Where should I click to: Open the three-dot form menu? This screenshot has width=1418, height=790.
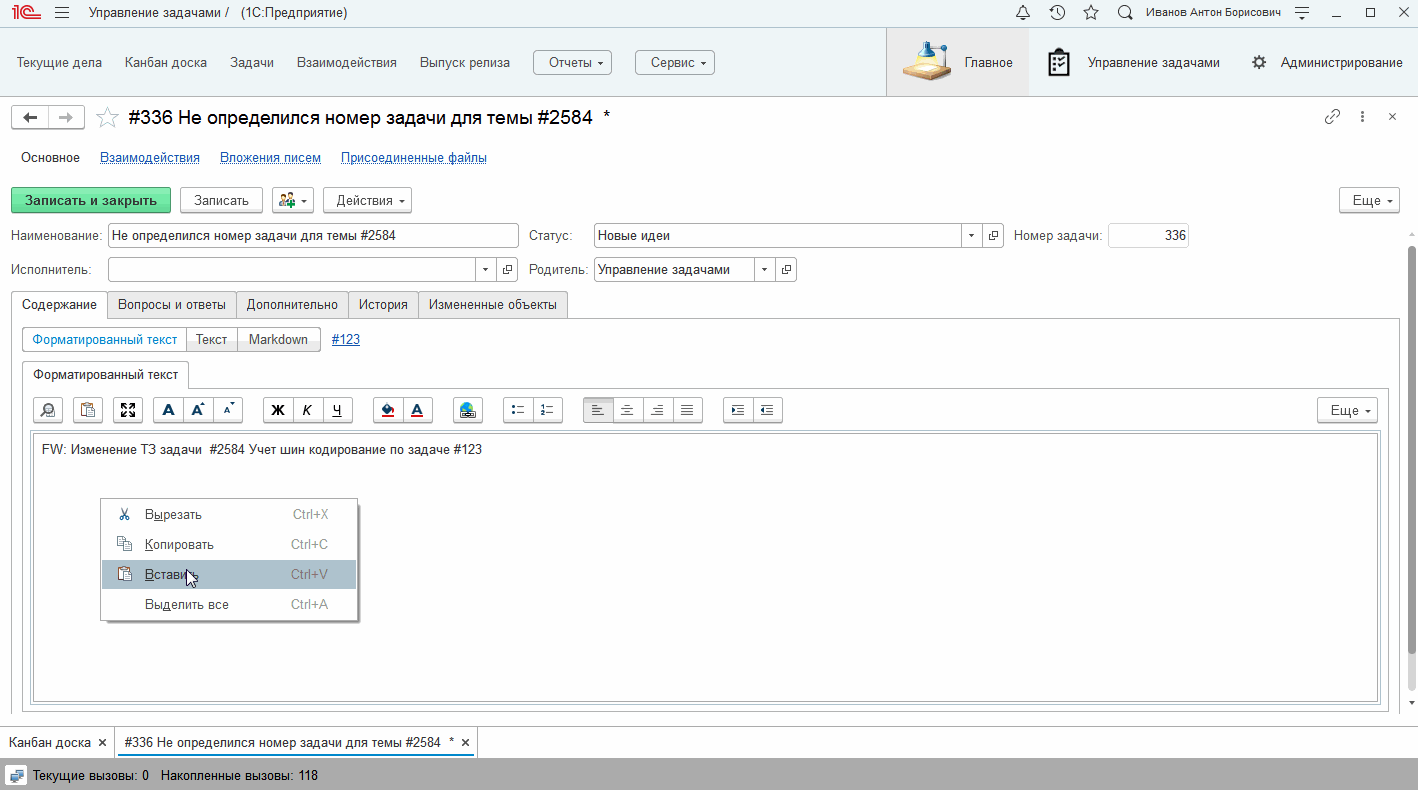[1362, 117]
